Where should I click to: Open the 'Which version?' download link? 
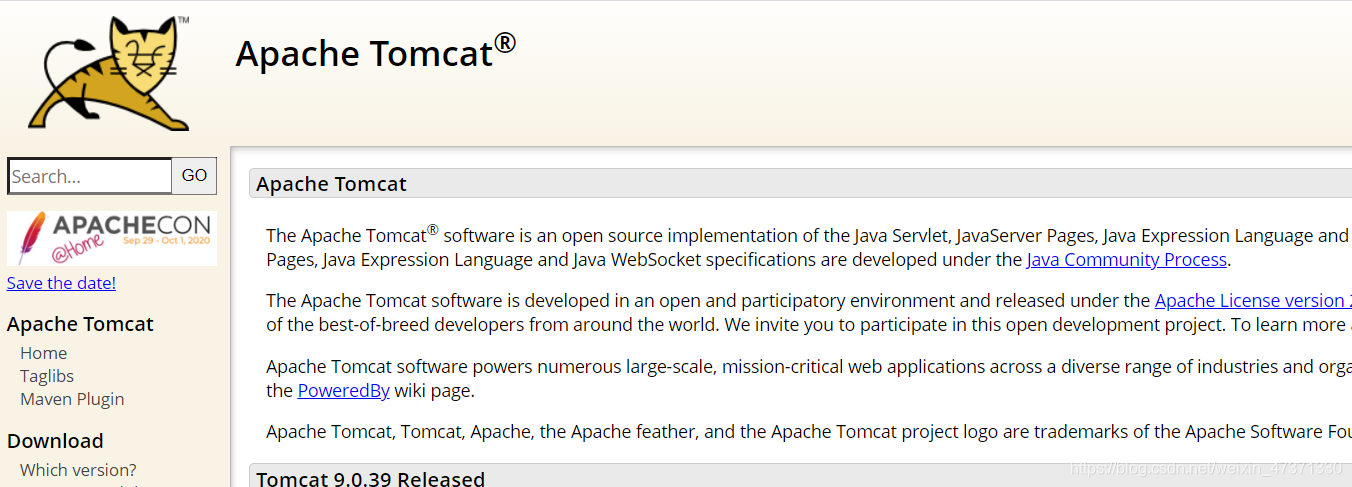click(78, 470)
